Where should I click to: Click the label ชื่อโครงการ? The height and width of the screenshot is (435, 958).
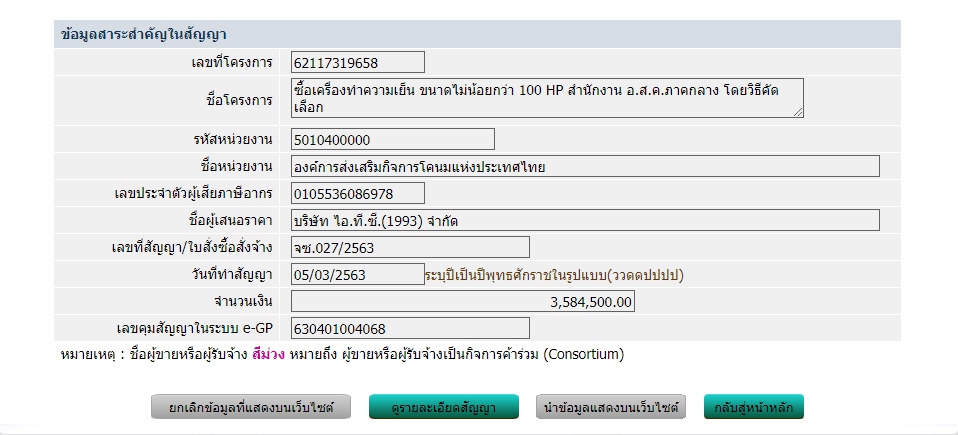point(240,101)
